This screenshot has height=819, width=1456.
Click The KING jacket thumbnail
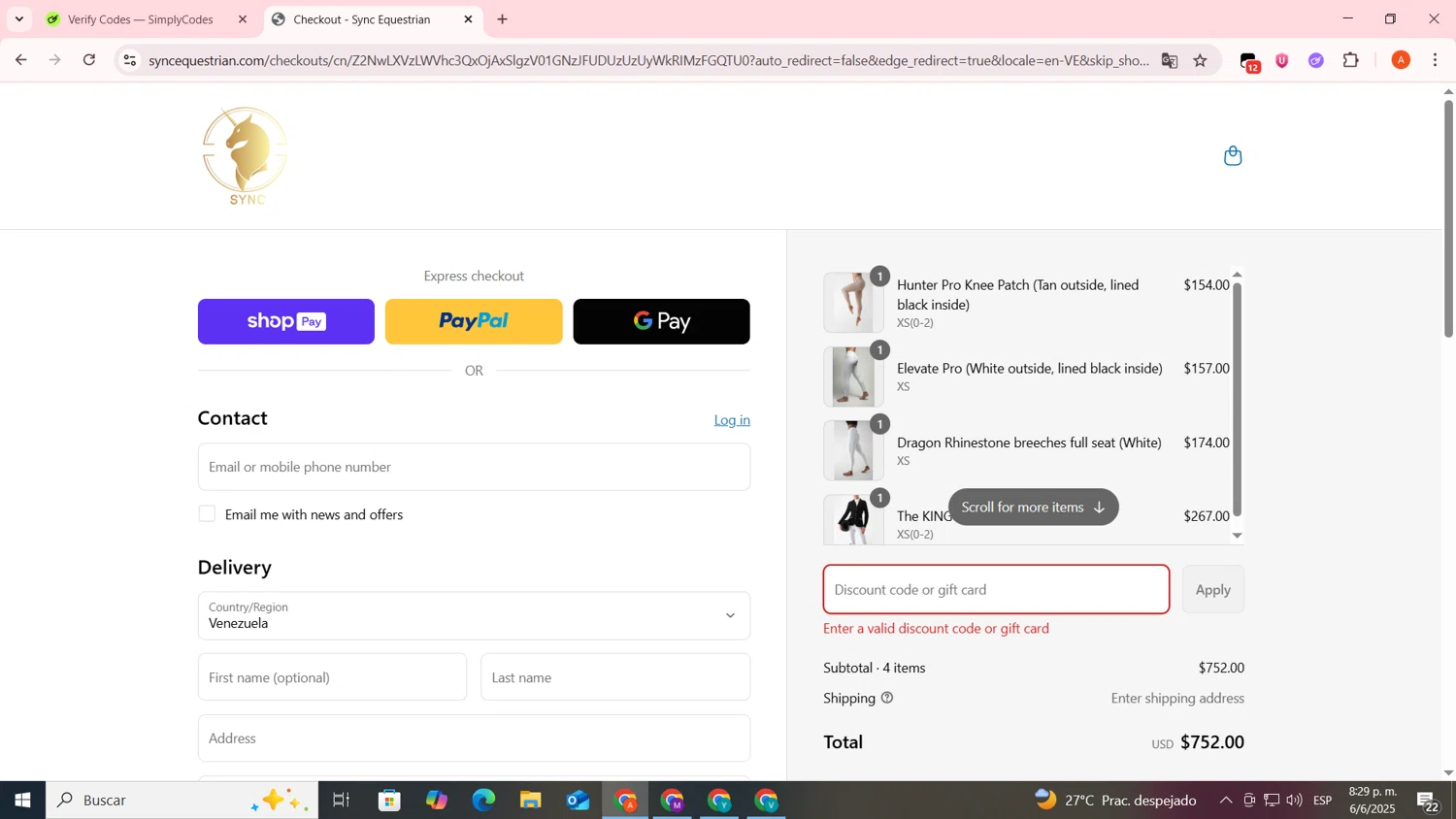tap(853, 519)
